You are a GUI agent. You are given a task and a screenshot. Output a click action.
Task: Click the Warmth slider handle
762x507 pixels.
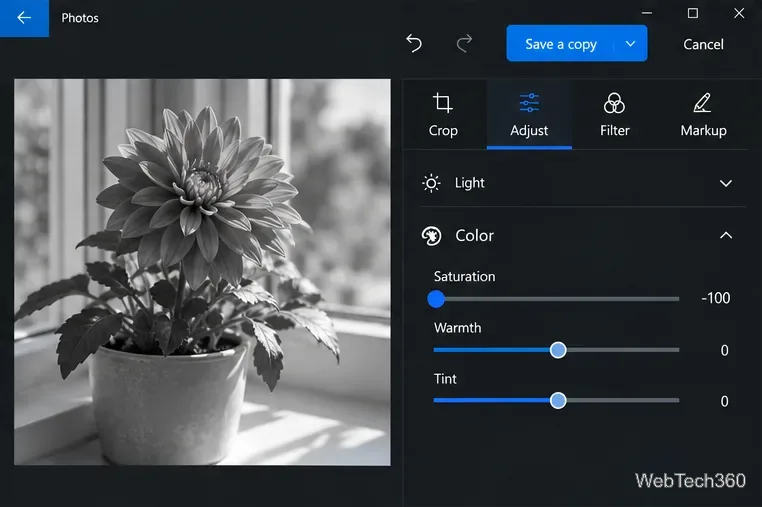point(558,350)
